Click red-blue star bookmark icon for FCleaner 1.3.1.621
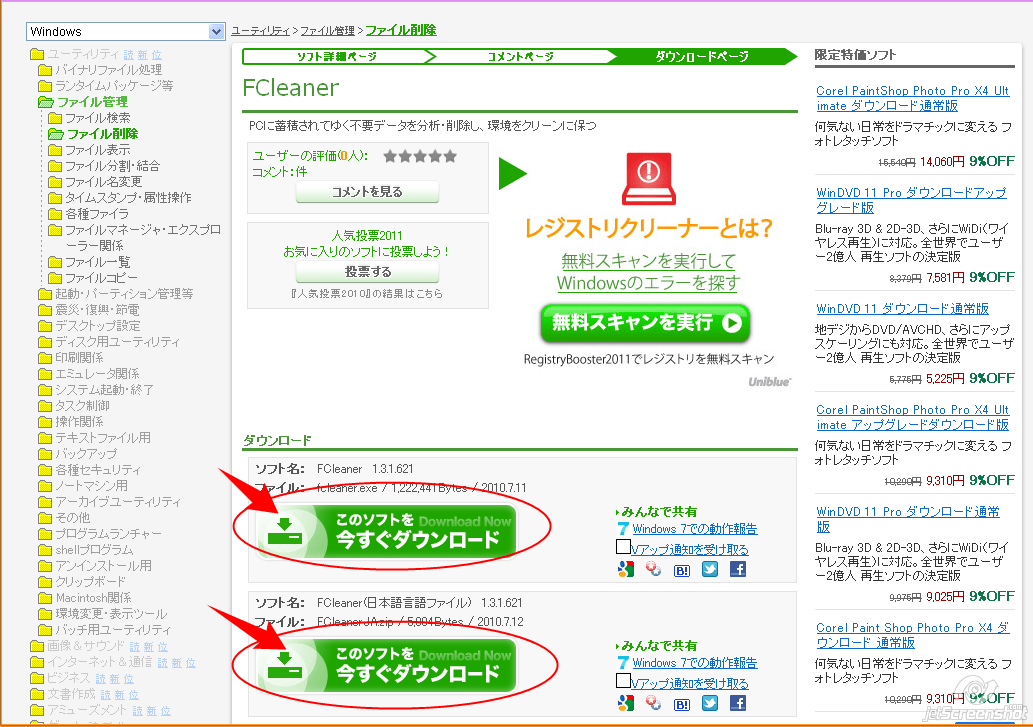The height and width of the screenshot is (727, 1033). pos(654,569)
